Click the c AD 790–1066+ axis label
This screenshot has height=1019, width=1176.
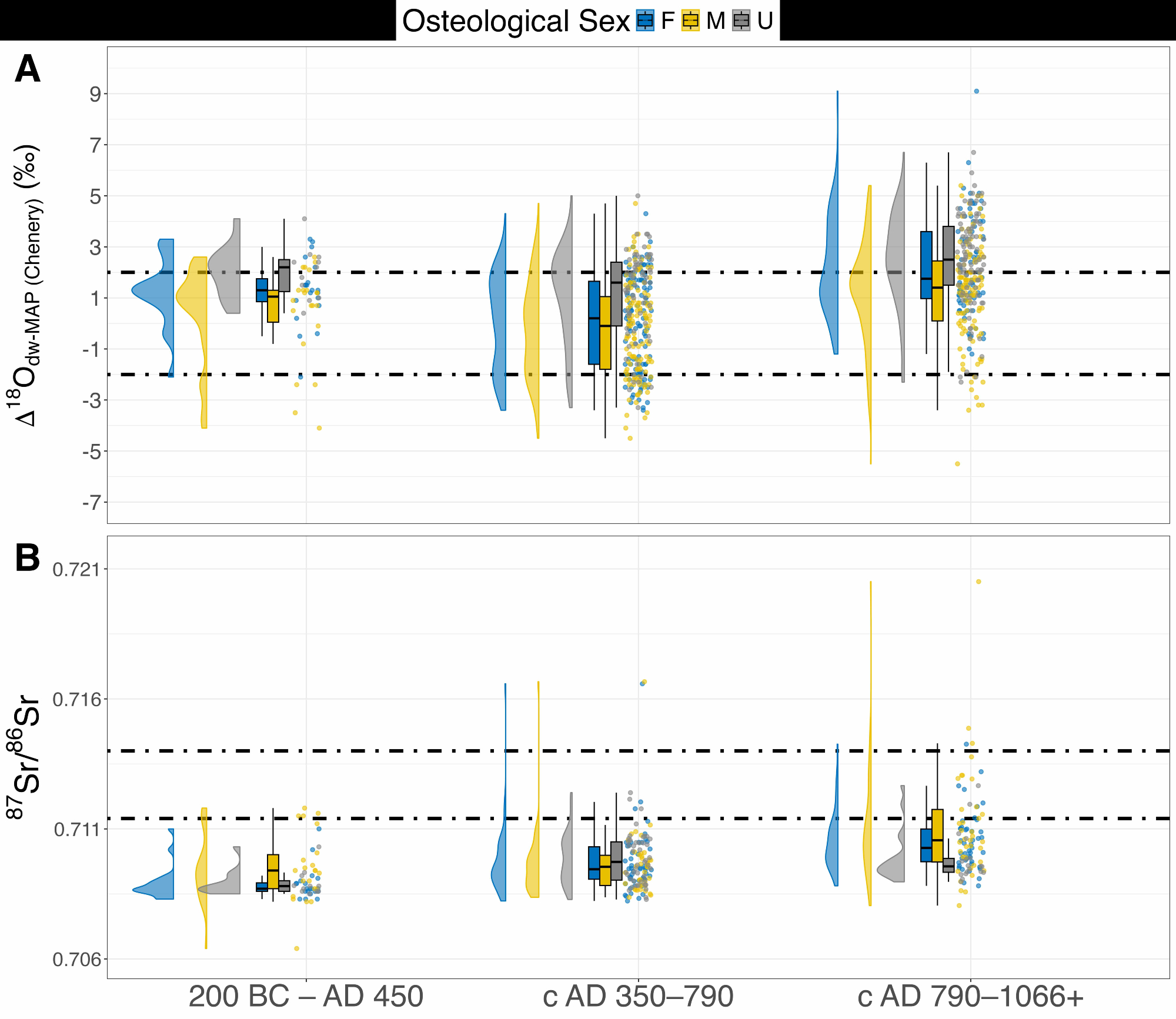click(970, 996)
